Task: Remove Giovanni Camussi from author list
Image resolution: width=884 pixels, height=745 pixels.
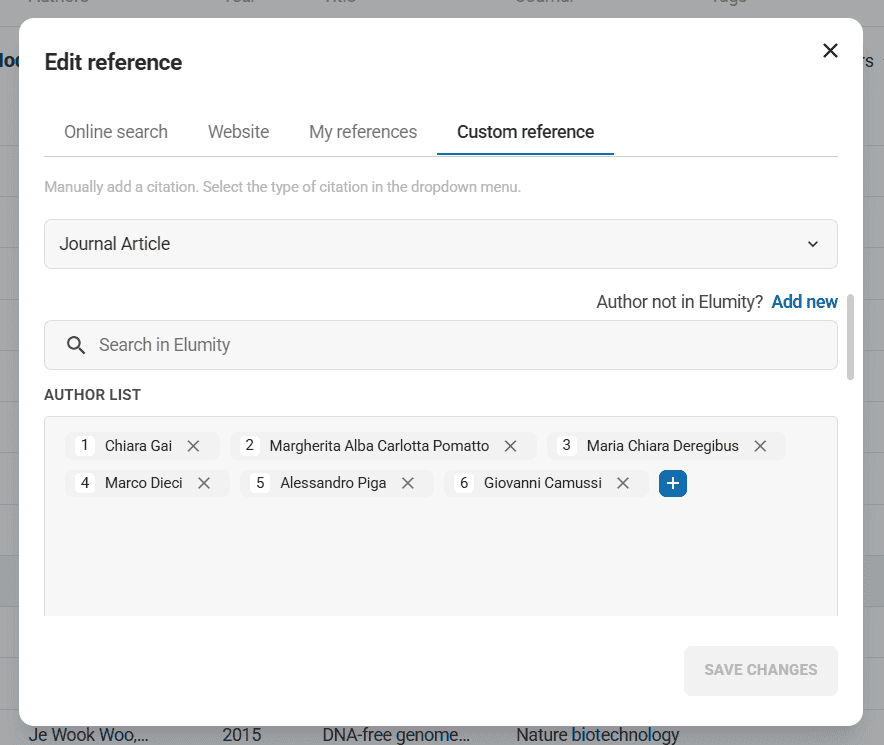Action: pyautogui.click(x=623, y=483)
